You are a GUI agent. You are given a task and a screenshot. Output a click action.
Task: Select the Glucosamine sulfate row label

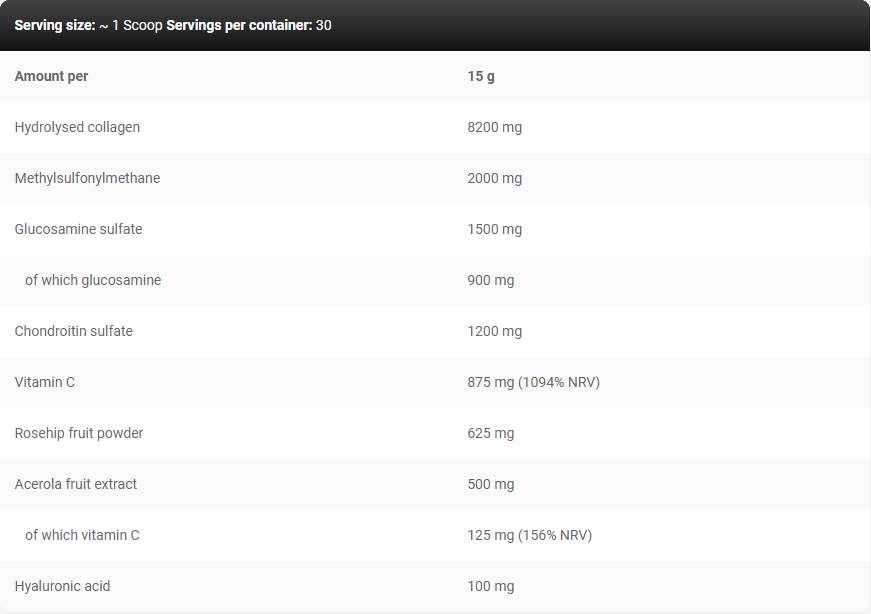point(78,229)
